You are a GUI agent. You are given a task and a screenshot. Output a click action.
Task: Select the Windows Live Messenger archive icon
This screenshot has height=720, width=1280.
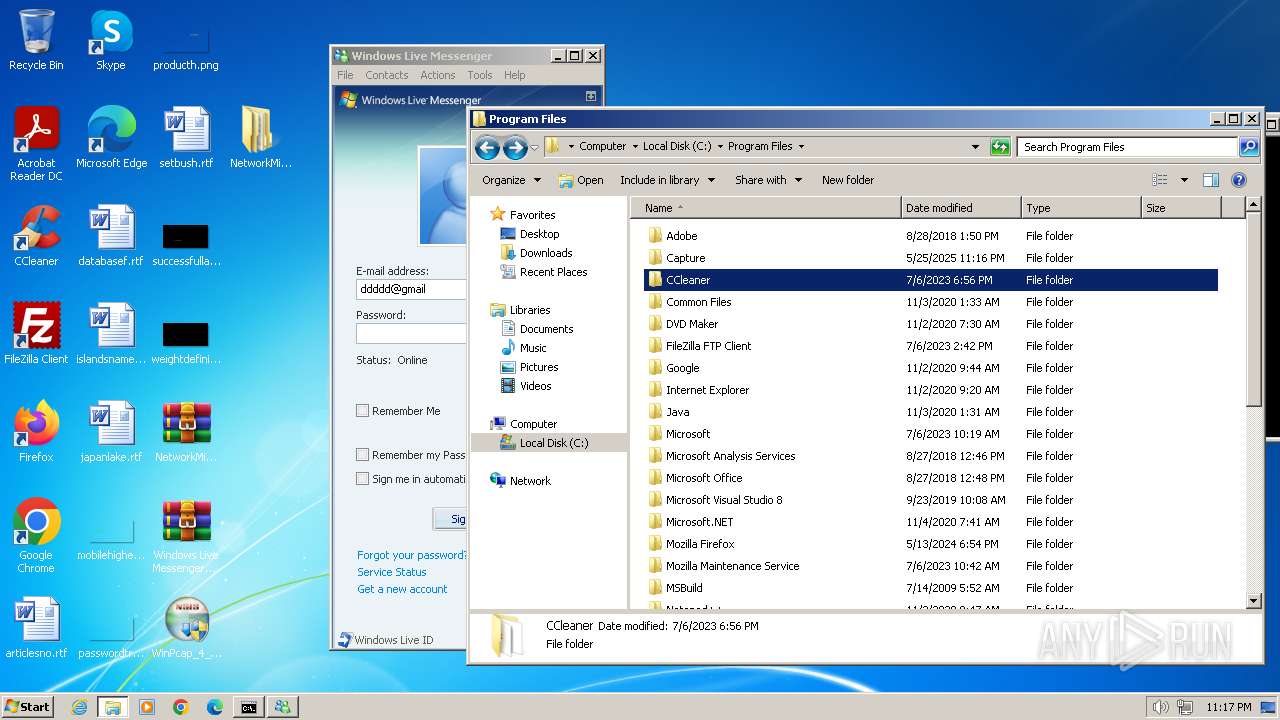186,536
